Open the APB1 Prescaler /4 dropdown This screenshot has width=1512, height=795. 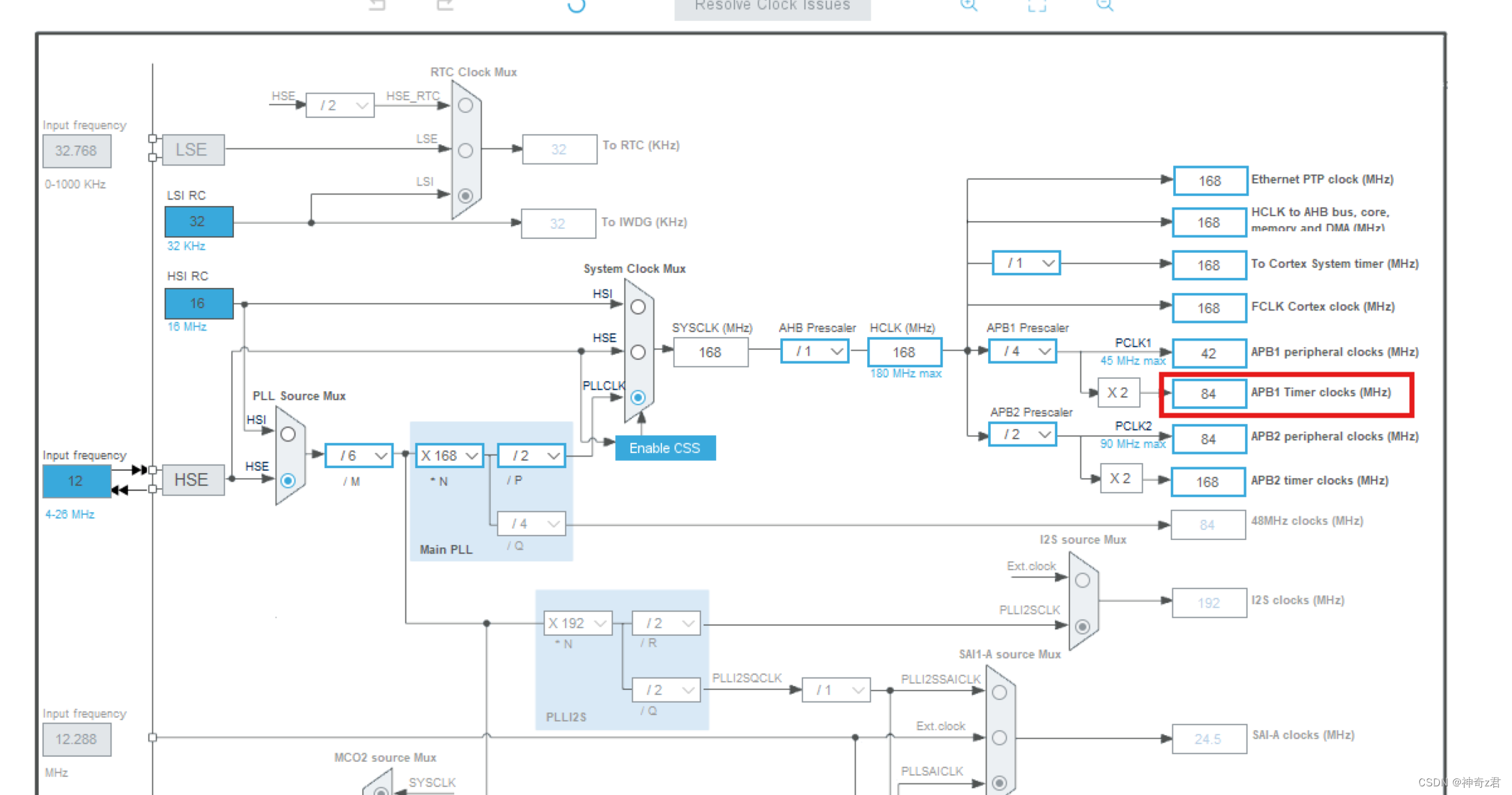coord(1023,351)
